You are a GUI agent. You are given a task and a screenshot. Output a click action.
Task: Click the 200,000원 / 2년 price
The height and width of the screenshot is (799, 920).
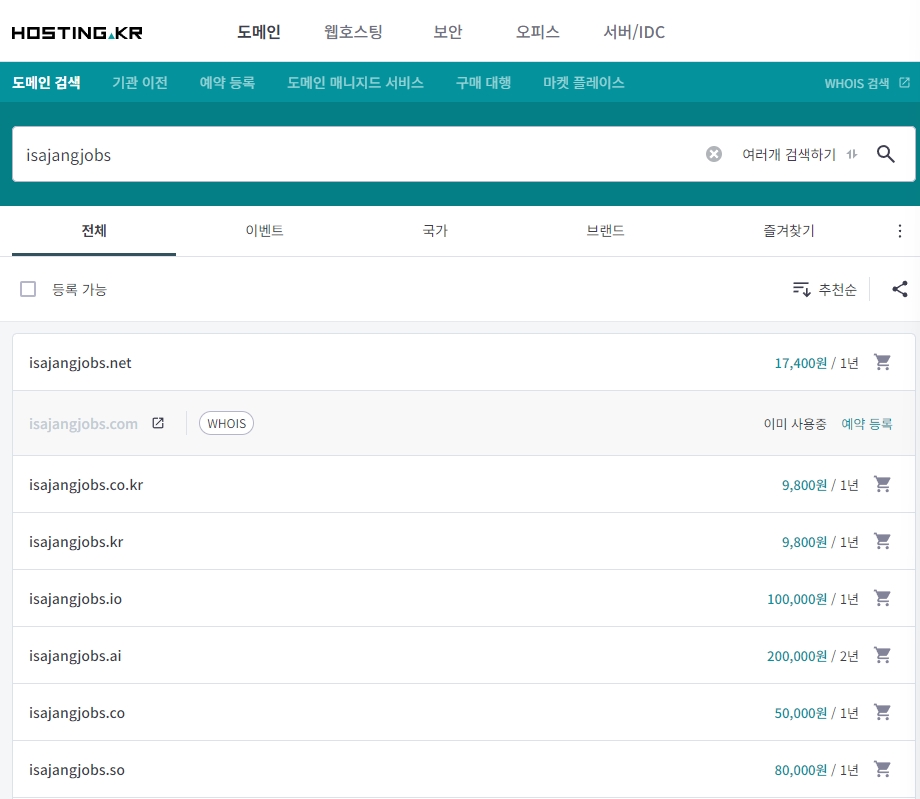813,656
